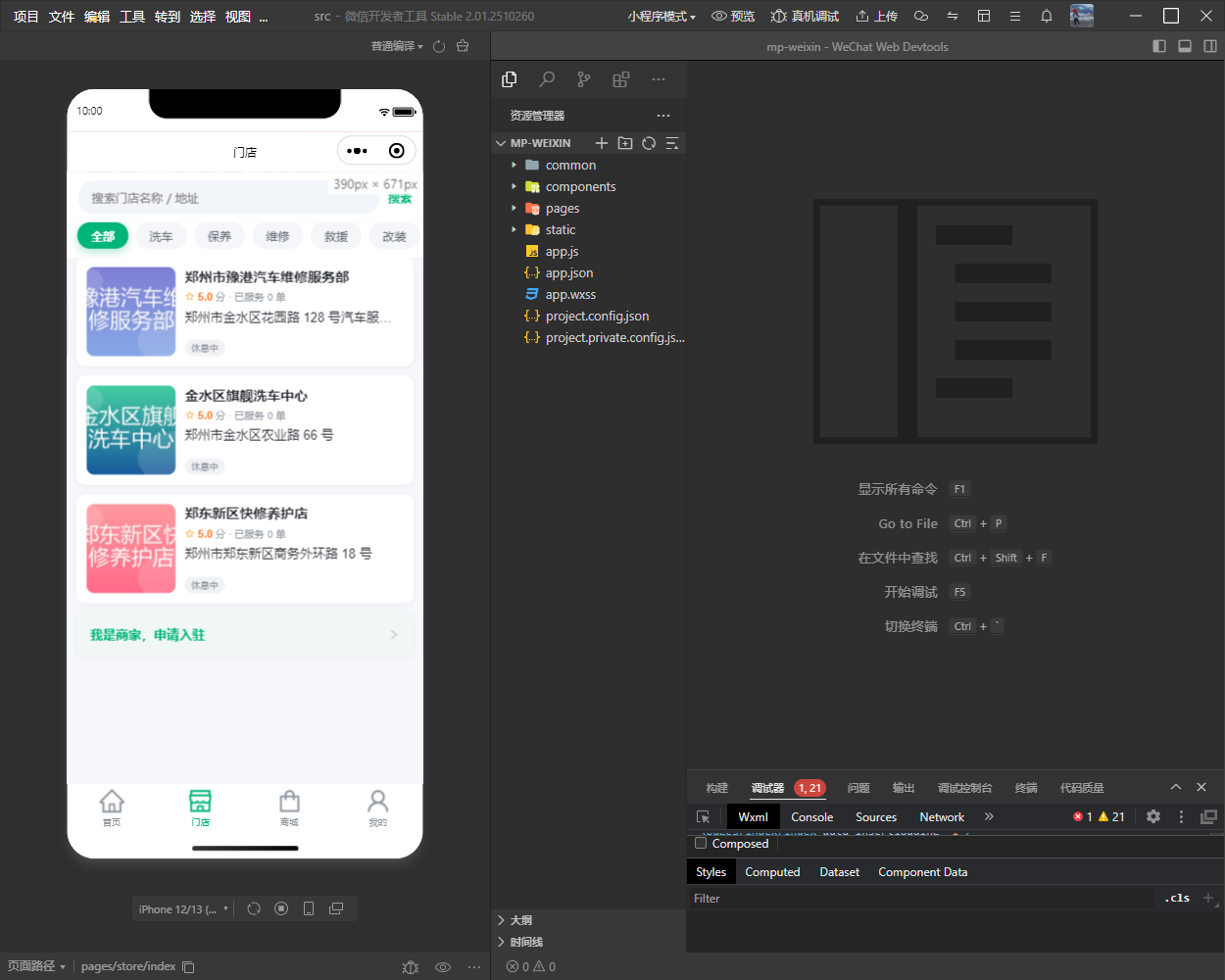
Task: Open the user avatar in title bar
Action: [x=1082, y=16]
